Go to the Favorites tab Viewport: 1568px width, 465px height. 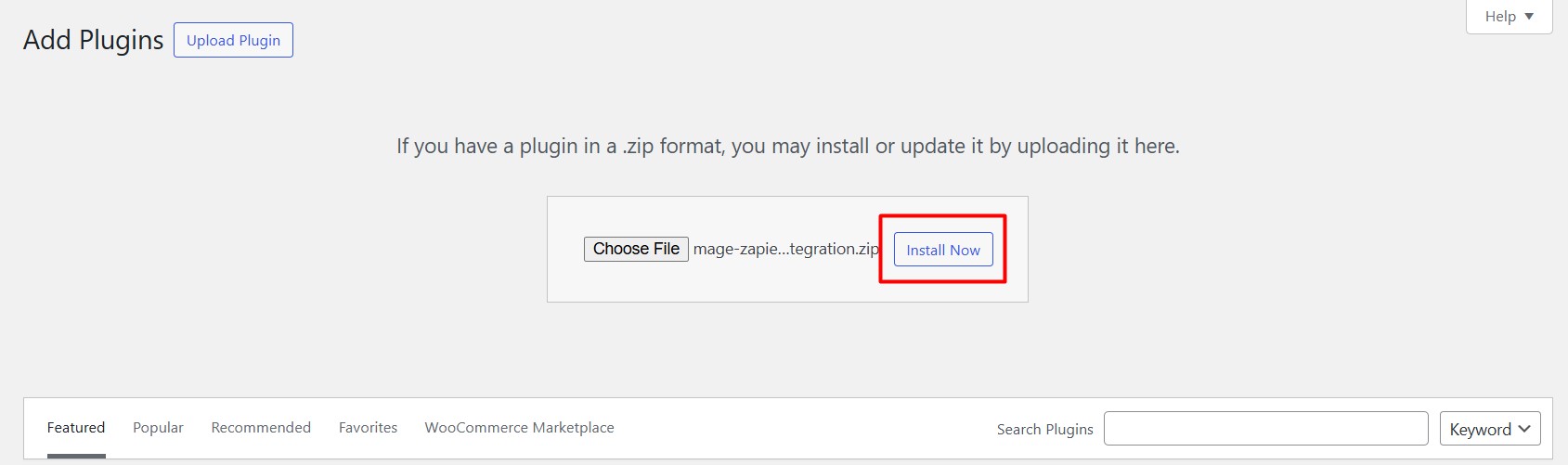click(x=368, y=428)
